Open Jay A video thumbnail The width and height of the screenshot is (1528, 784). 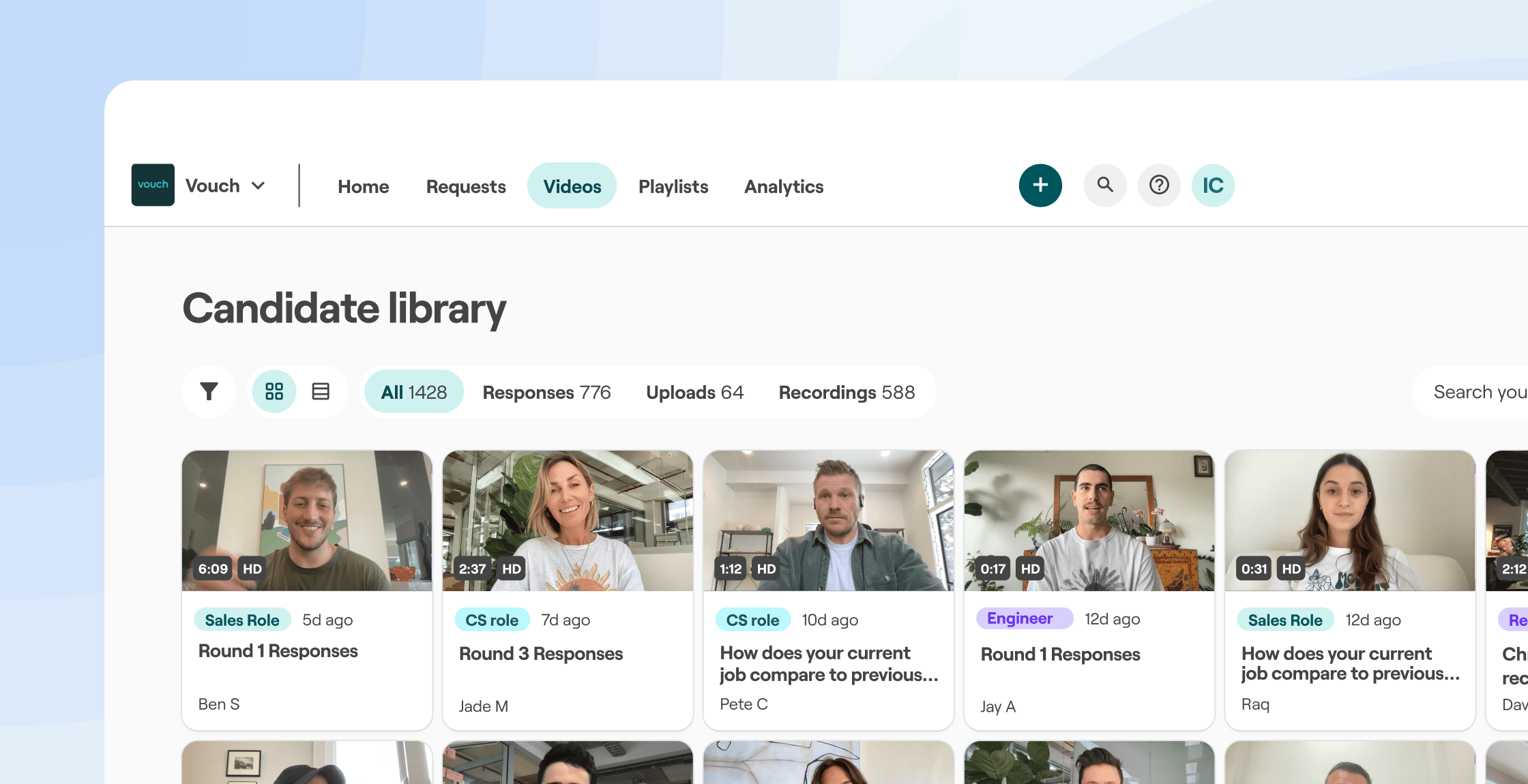(1089, 520)
